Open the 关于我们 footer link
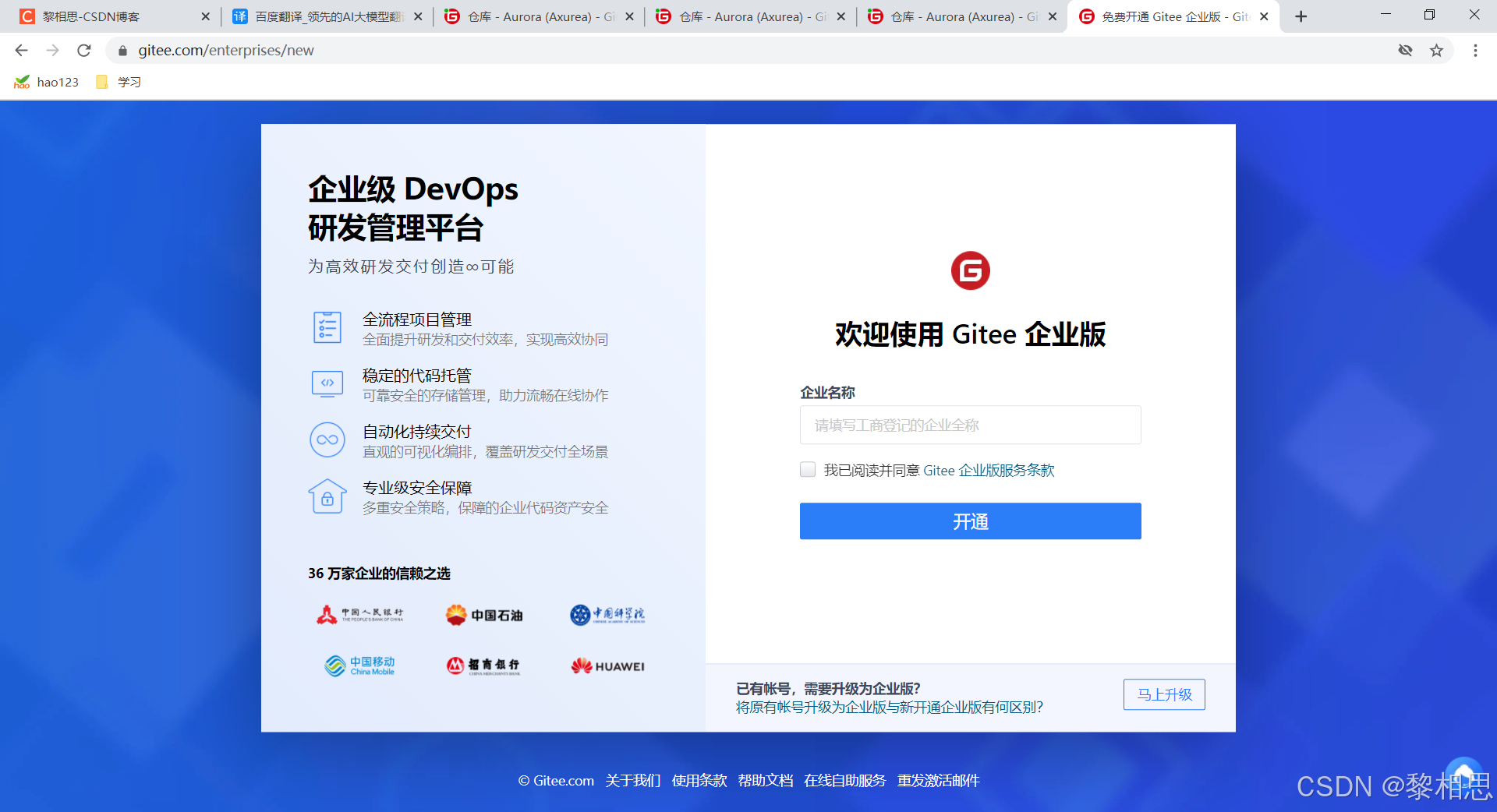Viewport: 1497px width, 812px height. tap(632, 780)
